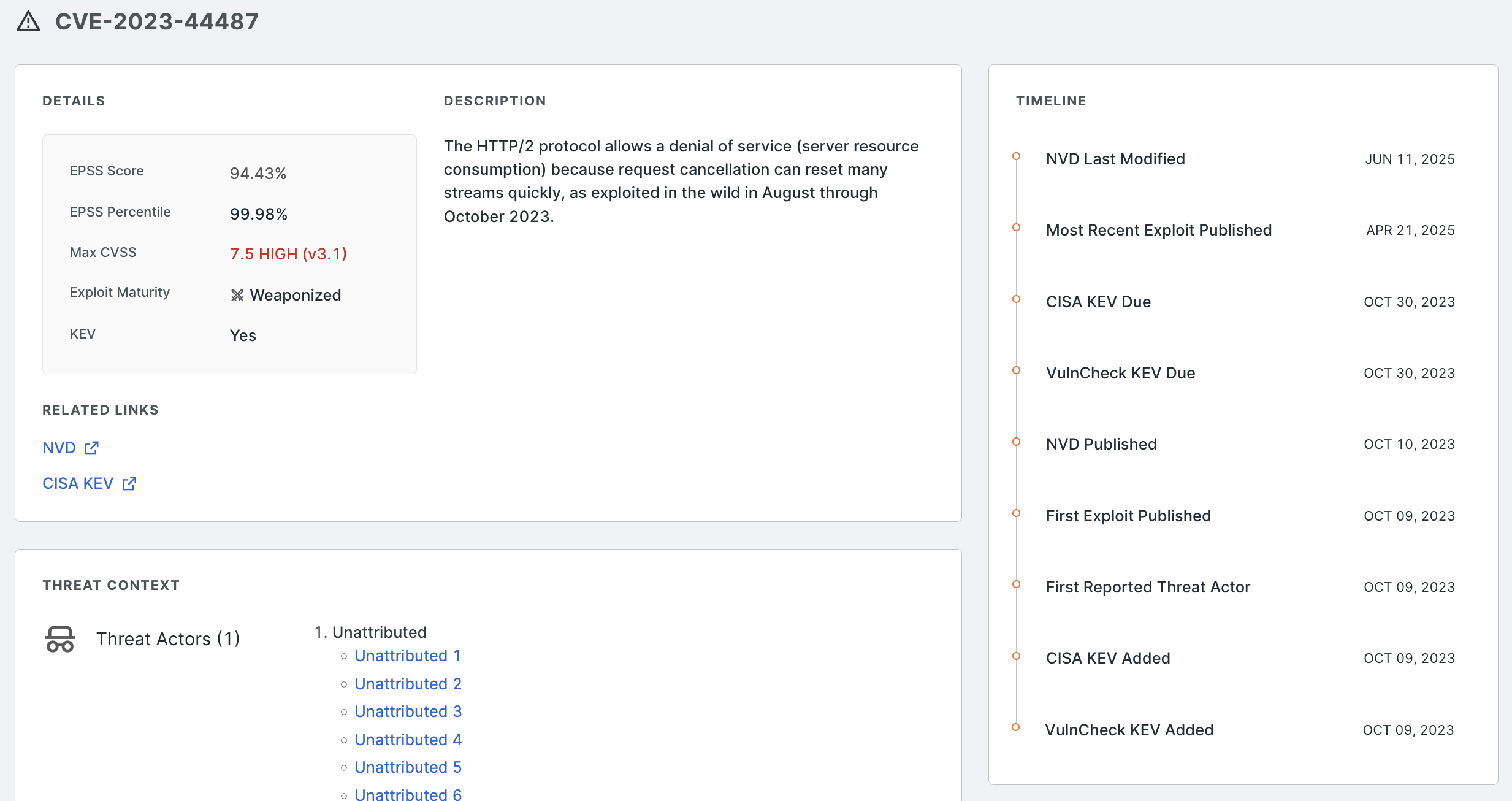Click the CISA KEV Added label
This screenshot has width=1512, height=801.
point(1108,658)
